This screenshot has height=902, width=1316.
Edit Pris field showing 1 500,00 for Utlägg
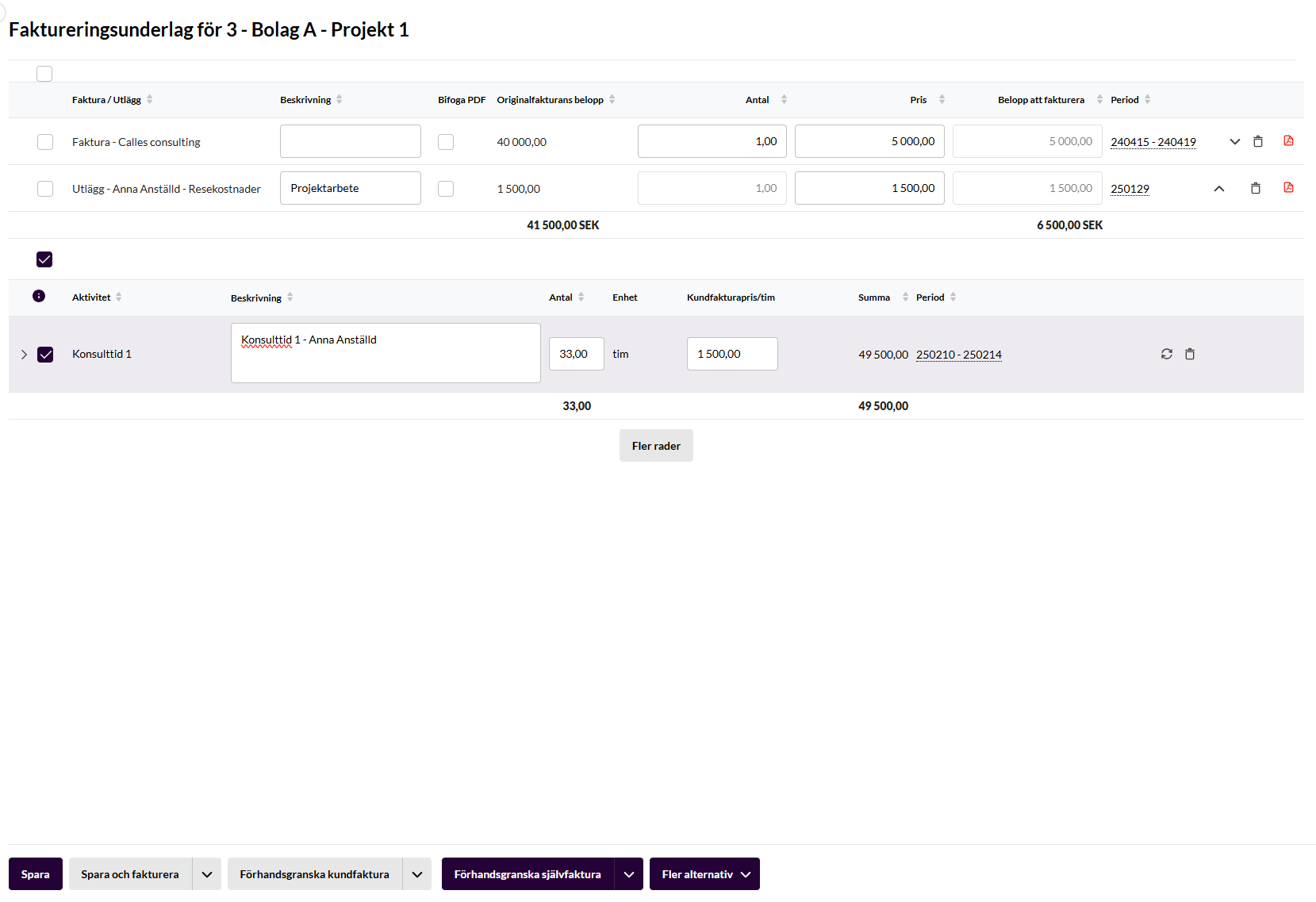click(x=870, y=188)
